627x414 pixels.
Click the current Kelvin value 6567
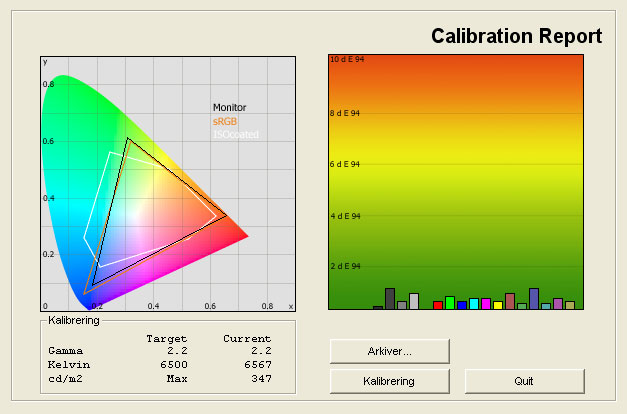coord(254,365)
